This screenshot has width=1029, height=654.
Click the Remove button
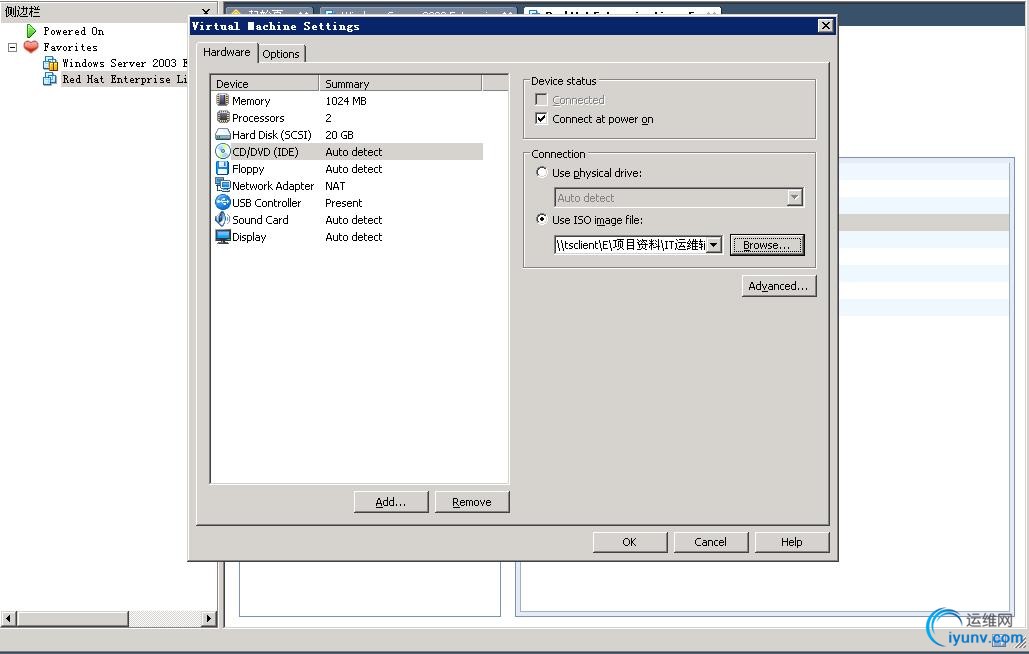click(472, 502)
